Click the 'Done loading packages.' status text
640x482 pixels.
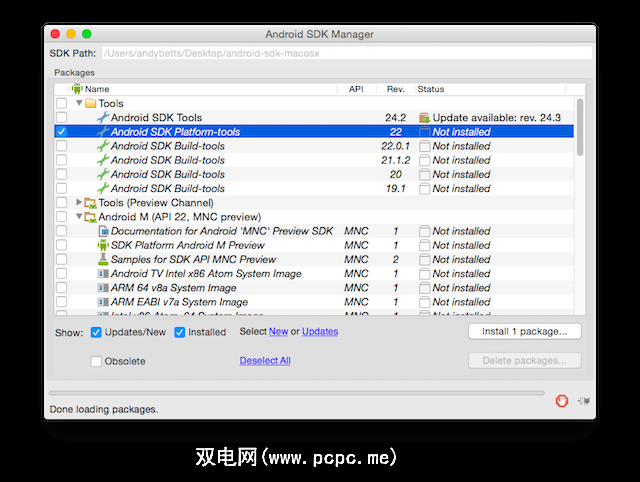(104, 409)
